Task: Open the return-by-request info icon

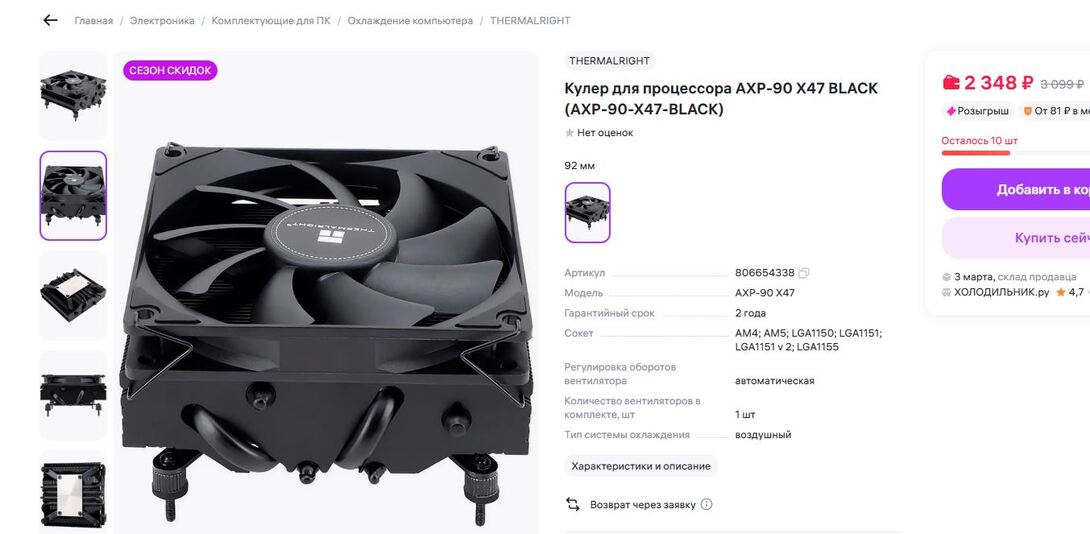Action: pyautogui.click(x=706, y=504)
